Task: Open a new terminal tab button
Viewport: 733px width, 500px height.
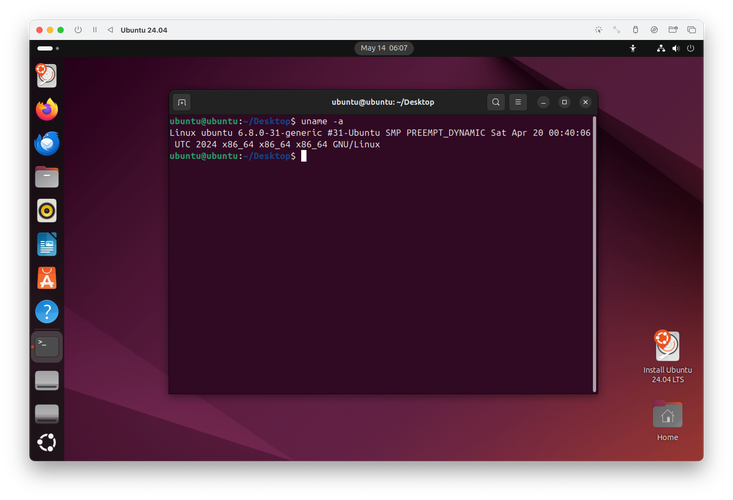Action: pyautogui.click(x=182, y=102)
